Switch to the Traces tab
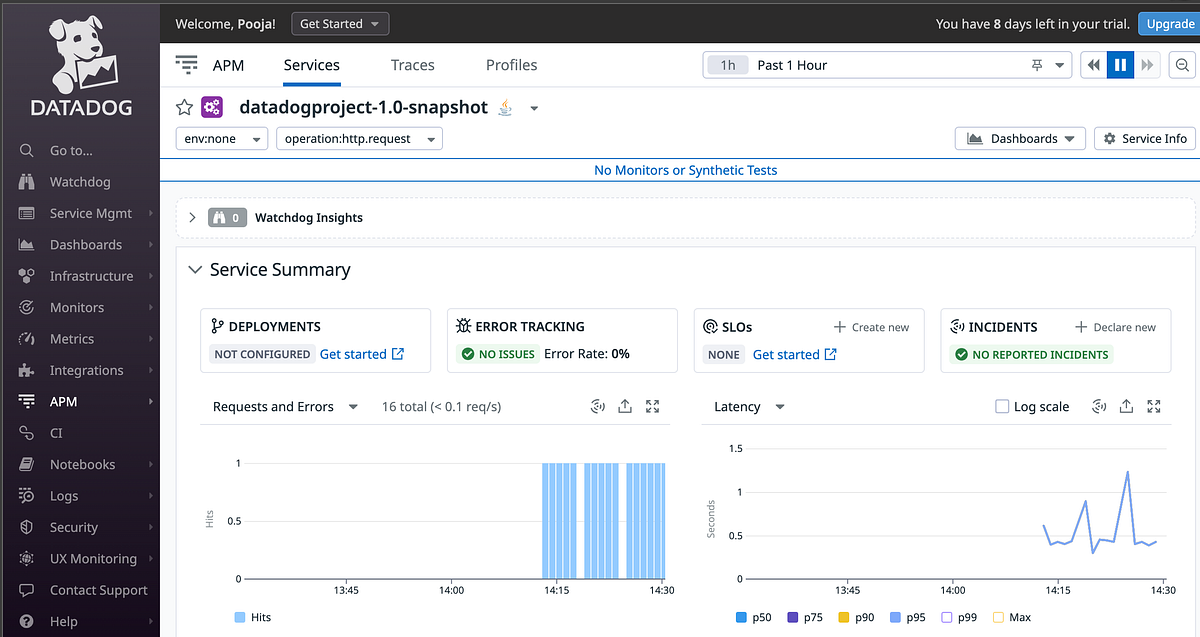 point(412,65)
